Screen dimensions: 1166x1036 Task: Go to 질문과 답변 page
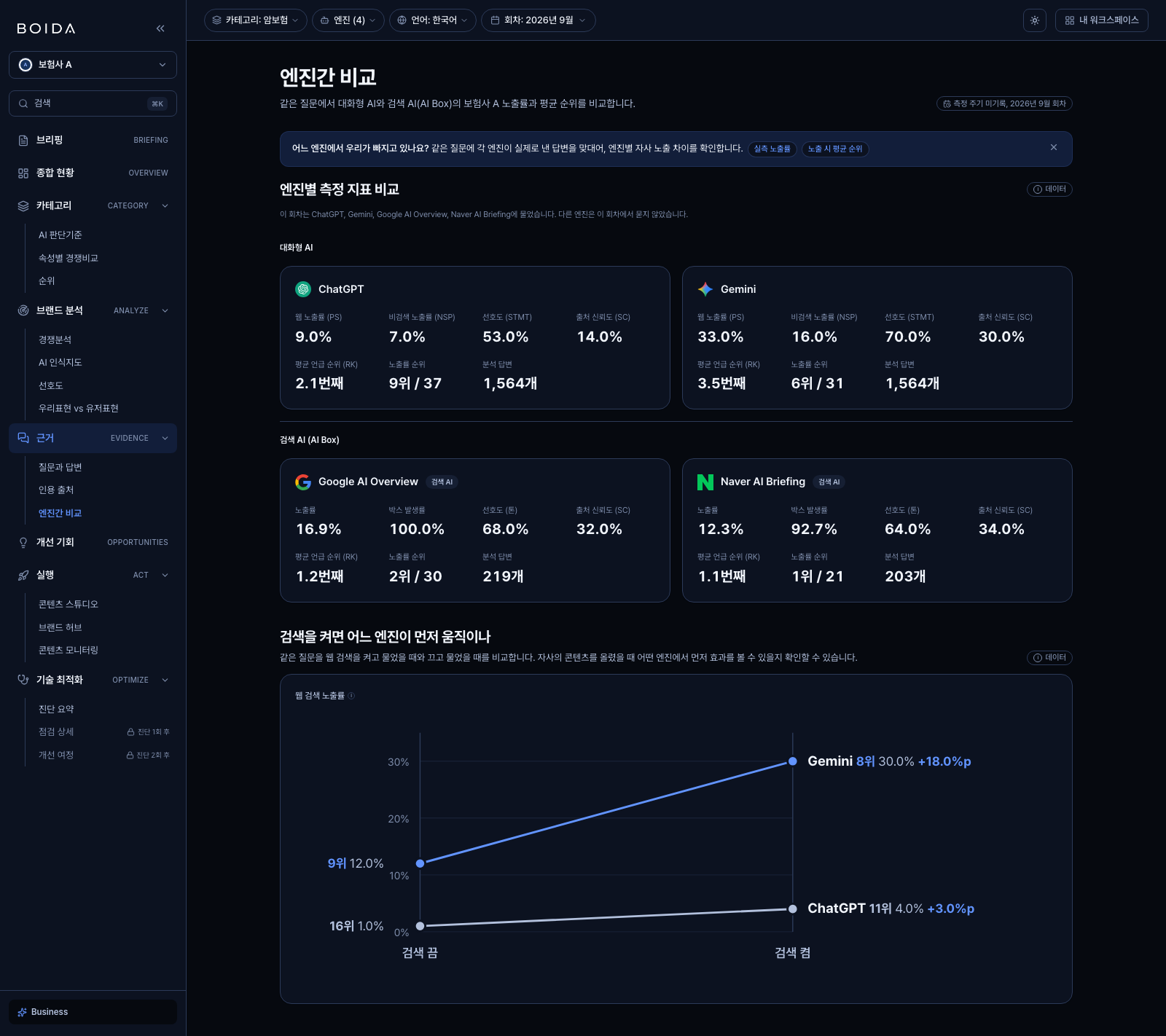pyautogui.click(x=60, y=467)
